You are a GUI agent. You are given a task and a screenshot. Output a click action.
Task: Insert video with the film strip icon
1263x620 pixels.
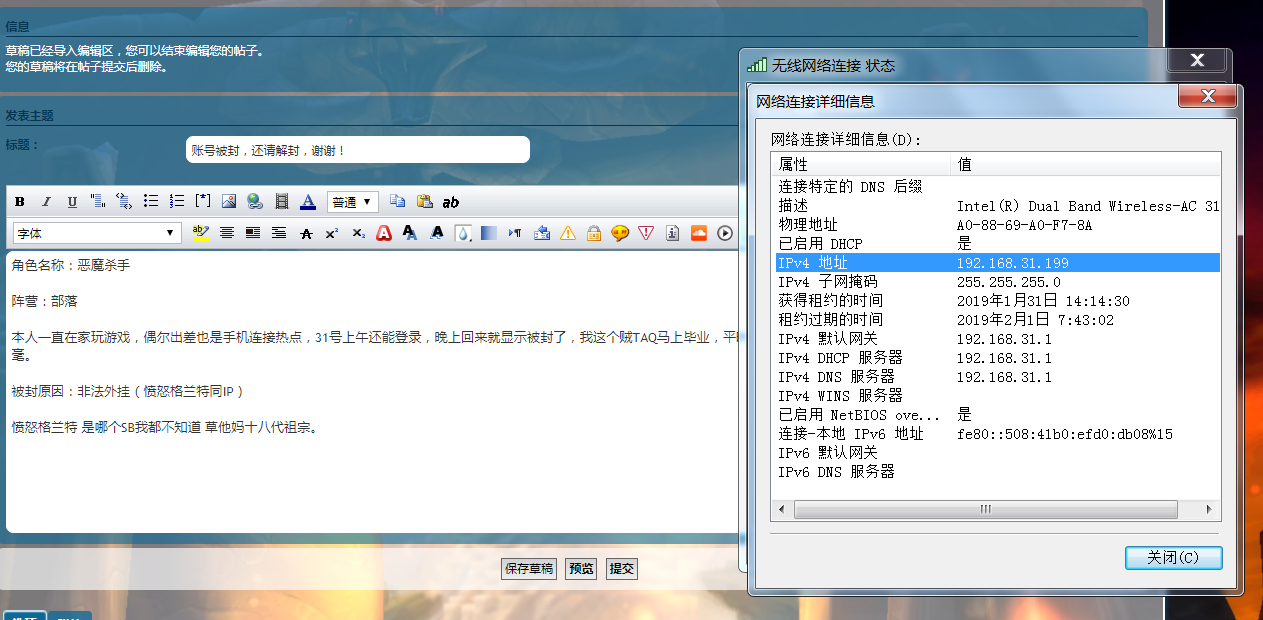pyautogui.click(x=281, y=202)
